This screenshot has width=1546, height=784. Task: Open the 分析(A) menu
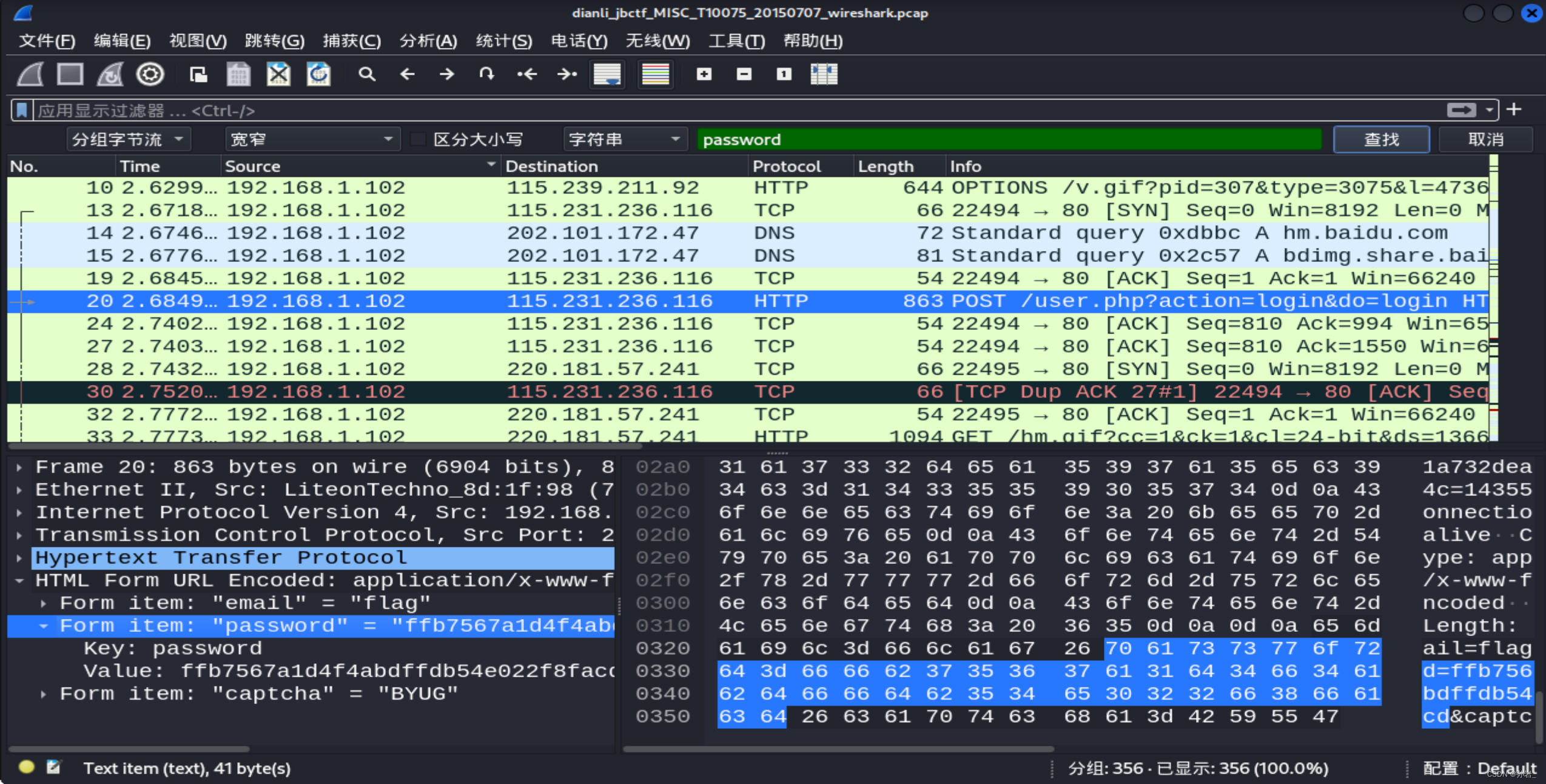click(x=427, y=41)
